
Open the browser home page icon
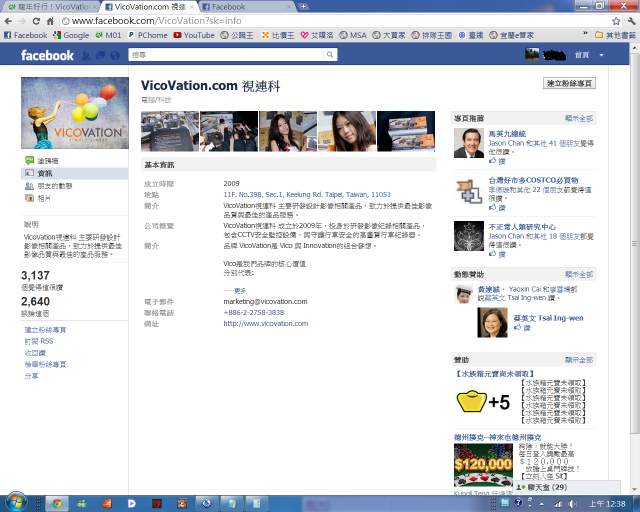coord(50,21)
